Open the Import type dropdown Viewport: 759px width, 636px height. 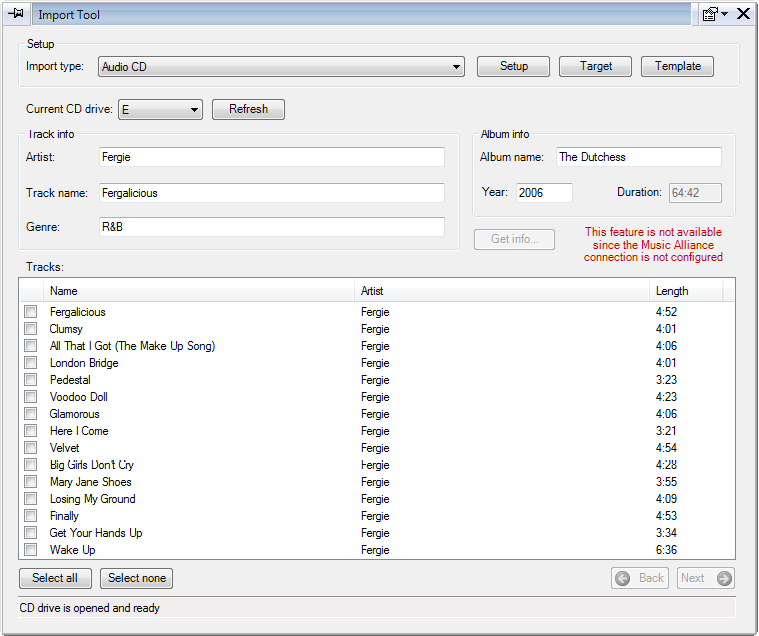click(281, 67)
